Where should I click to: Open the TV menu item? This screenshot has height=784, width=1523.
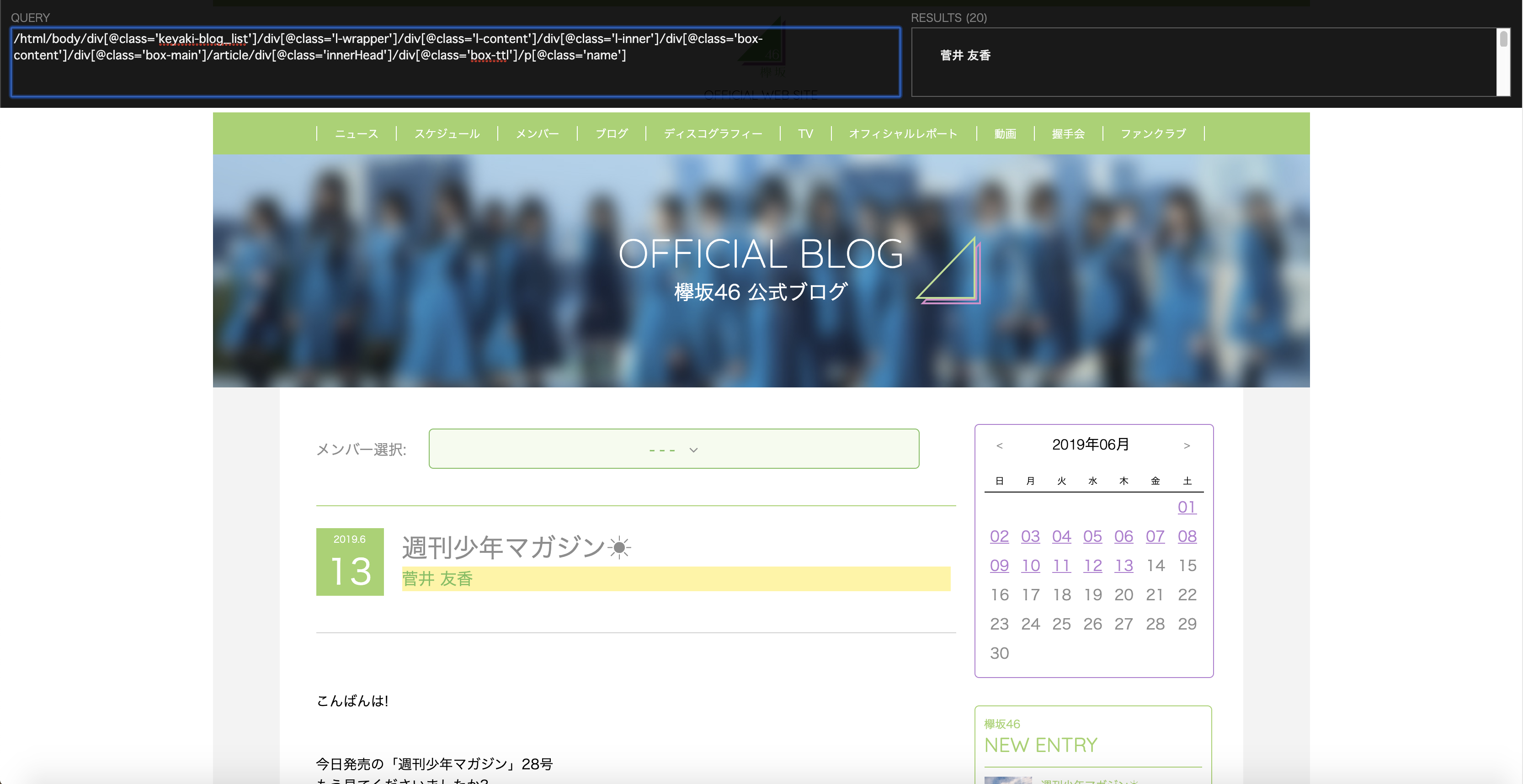tap(806, 133)
